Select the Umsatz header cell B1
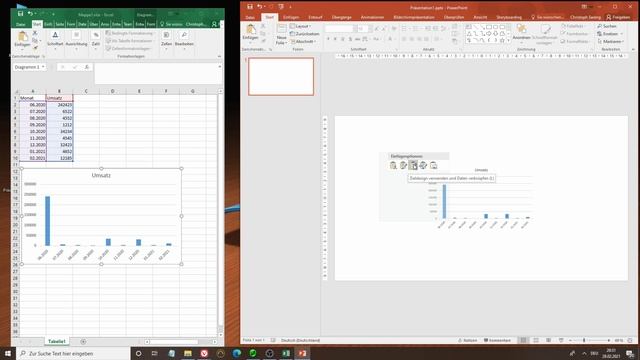The height and width of the screenshot is (360, 640). click(x=60, y=98)
